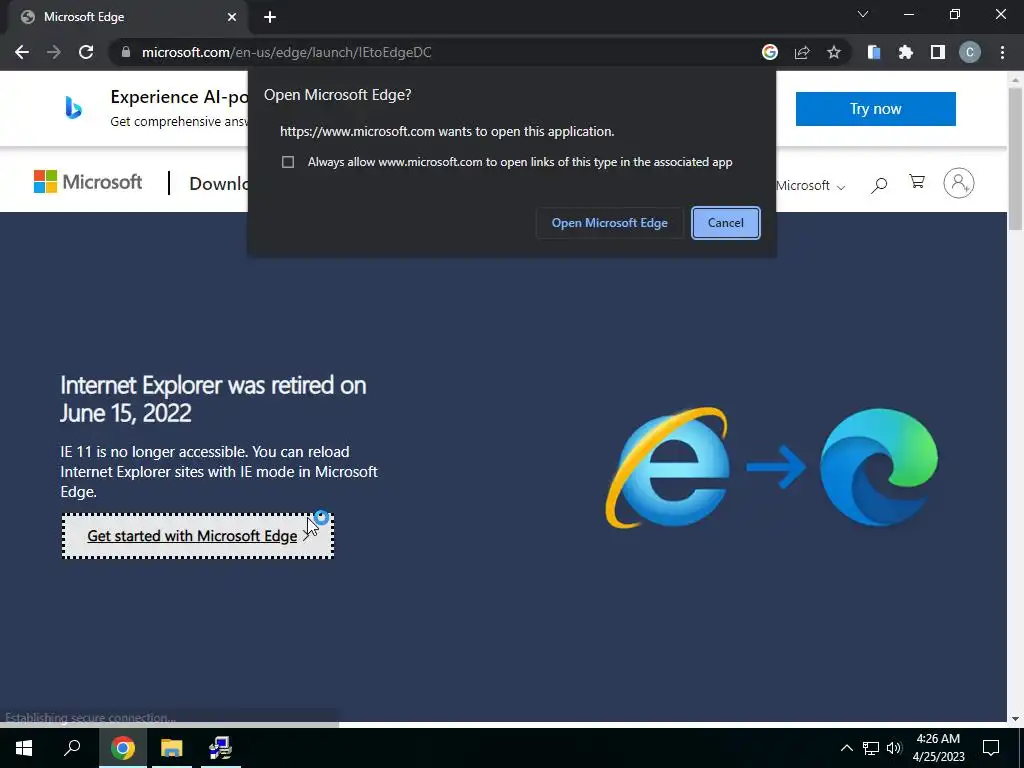This screenshot has height=768, width=1024.
Task: Click the Internet Explorer logo image
Action: click(668, 468)
